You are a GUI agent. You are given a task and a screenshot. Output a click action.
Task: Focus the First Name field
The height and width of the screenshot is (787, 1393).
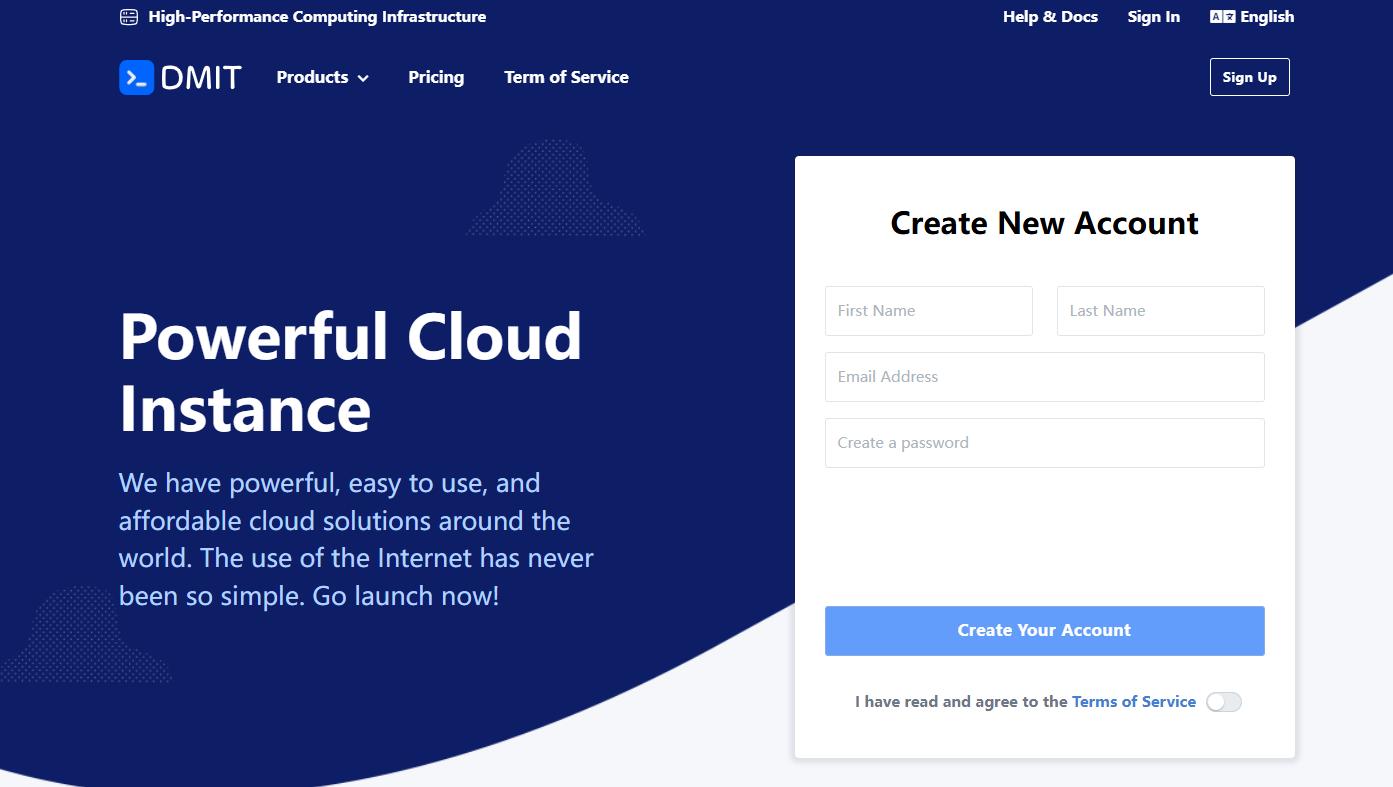[928, 311]
